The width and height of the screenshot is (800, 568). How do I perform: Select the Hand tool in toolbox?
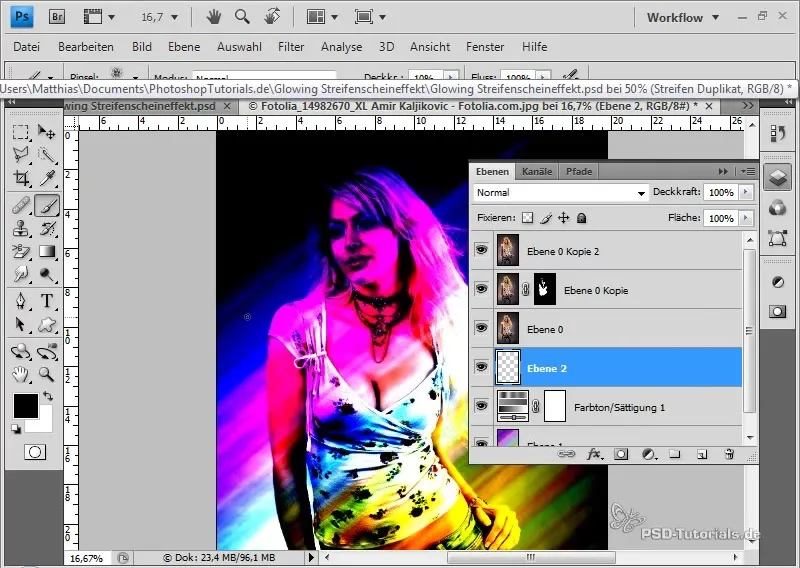click(x=20, y=375)
